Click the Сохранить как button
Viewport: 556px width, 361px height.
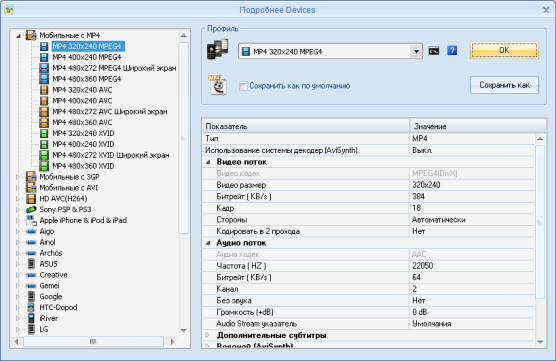(504, 85)
